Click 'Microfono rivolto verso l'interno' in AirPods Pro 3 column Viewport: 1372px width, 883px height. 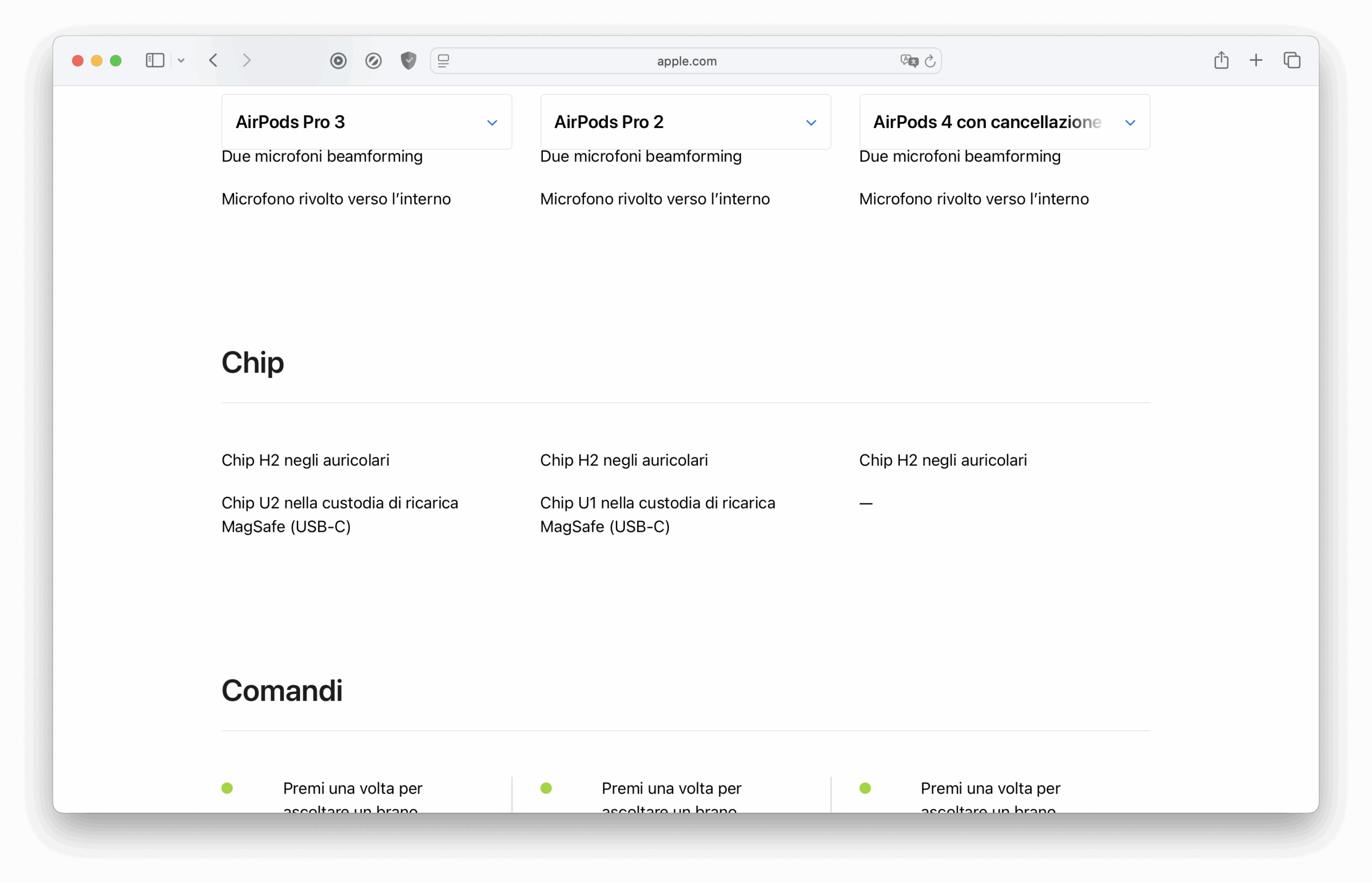tap(337, 199)
